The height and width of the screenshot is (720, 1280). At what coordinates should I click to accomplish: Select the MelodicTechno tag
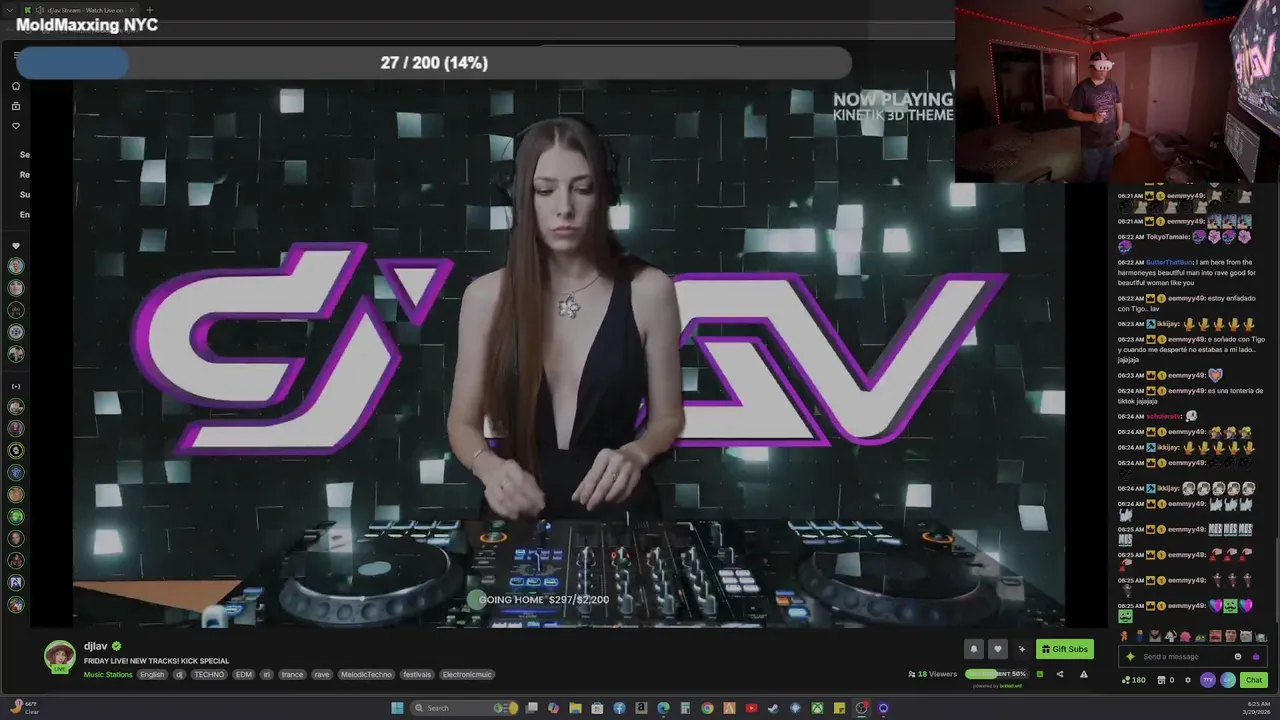366,675
